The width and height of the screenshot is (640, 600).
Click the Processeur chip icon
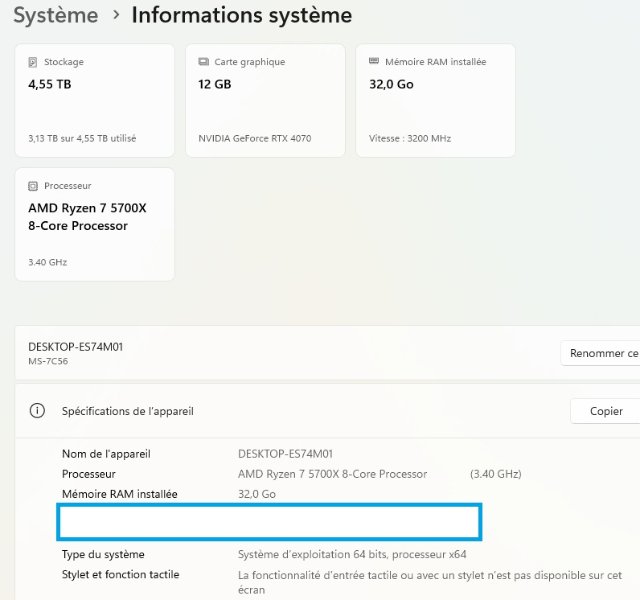tap(33, 186)
